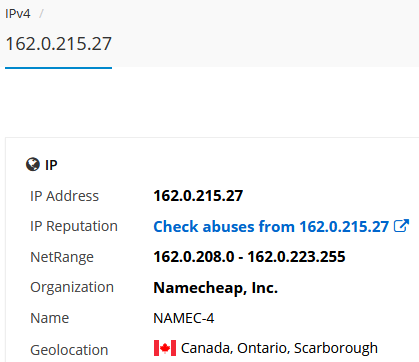Select the 162.0.215.27 page title tab

pyautogui.click(x=59, y=44)
